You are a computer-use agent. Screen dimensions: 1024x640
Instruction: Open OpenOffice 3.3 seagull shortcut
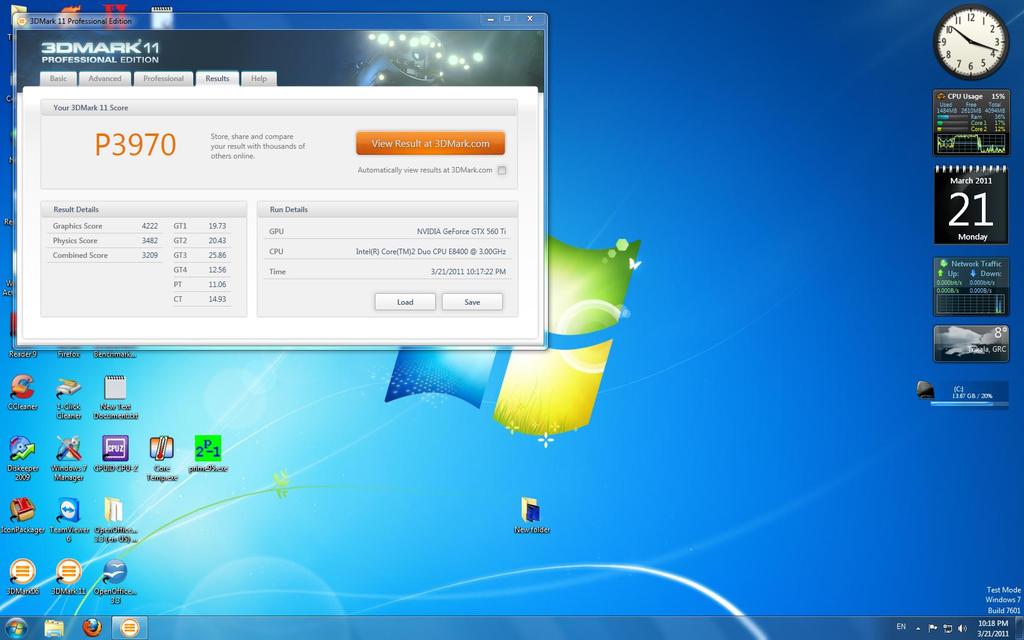pos(115,581)
